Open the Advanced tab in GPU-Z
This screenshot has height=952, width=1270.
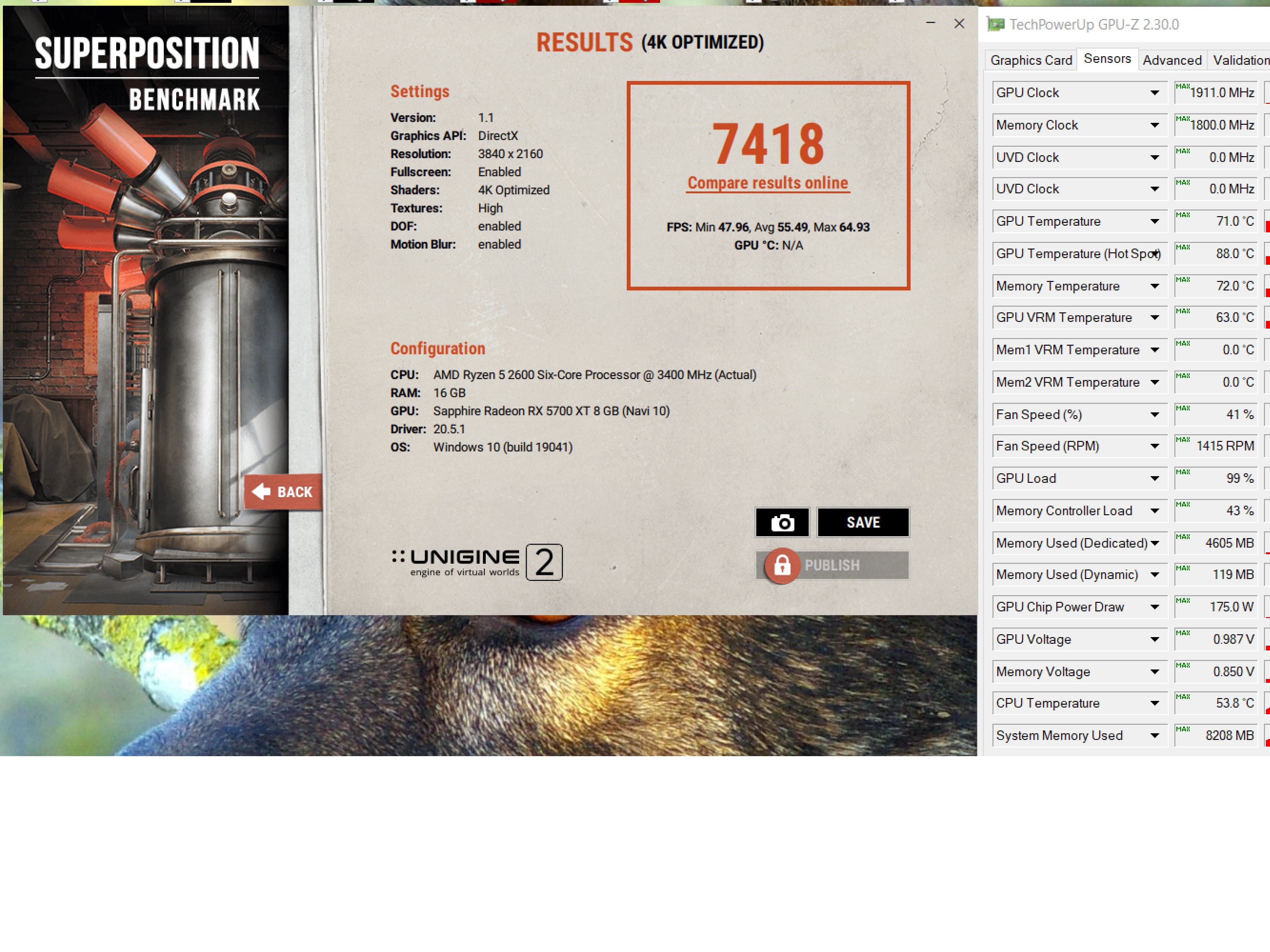click(1172, 60)
